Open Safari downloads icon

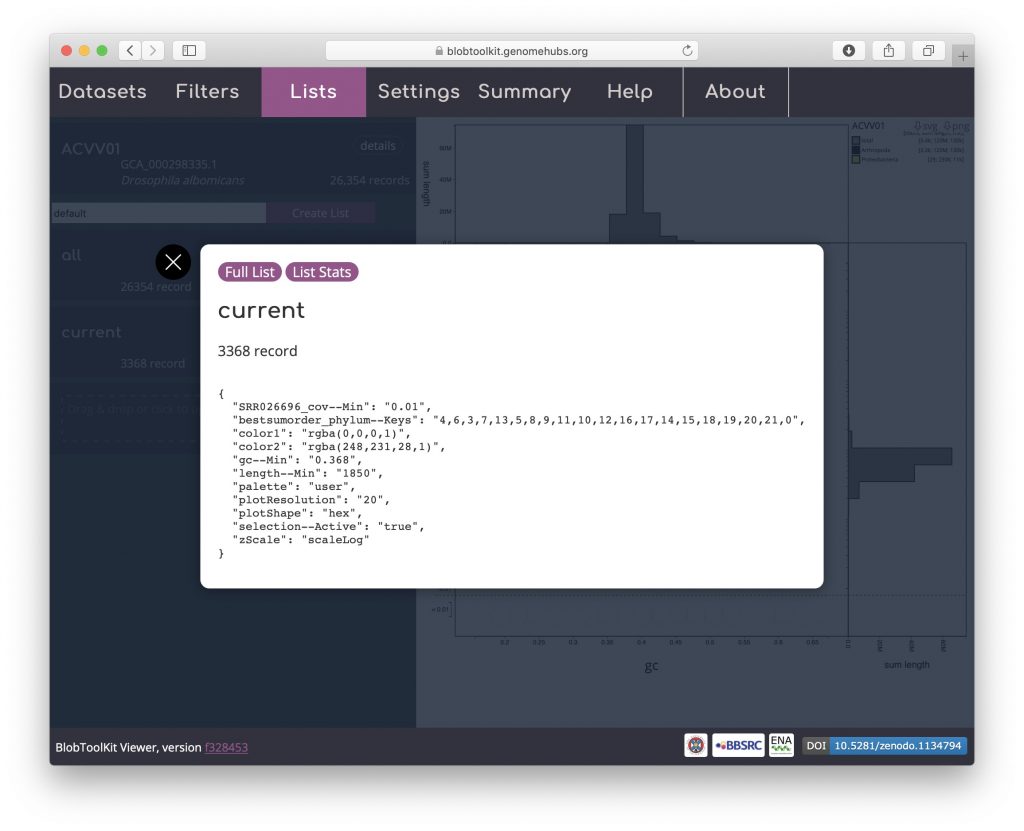coord(849,50)
